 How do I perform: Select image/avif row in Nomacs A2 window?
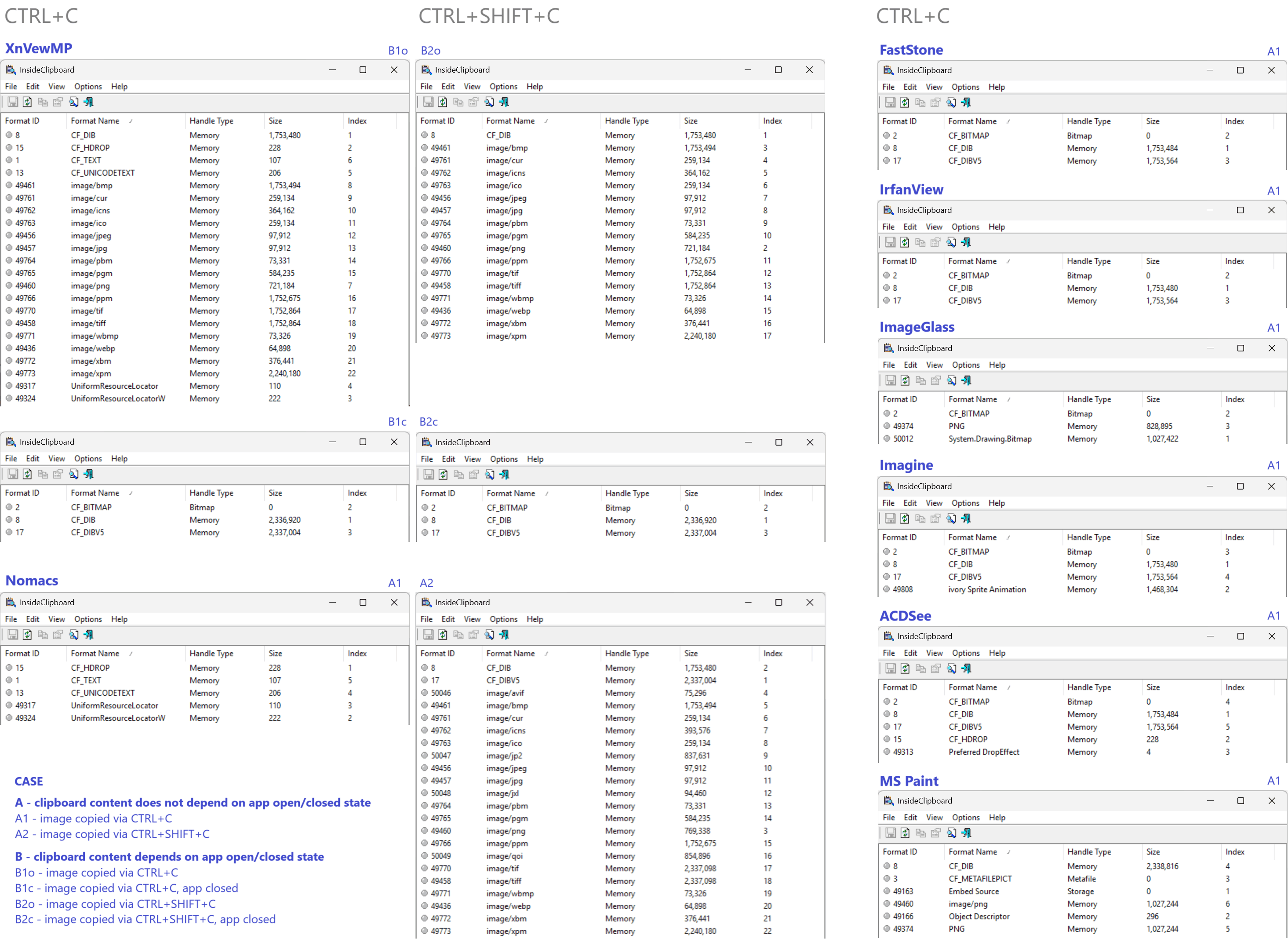505,693
